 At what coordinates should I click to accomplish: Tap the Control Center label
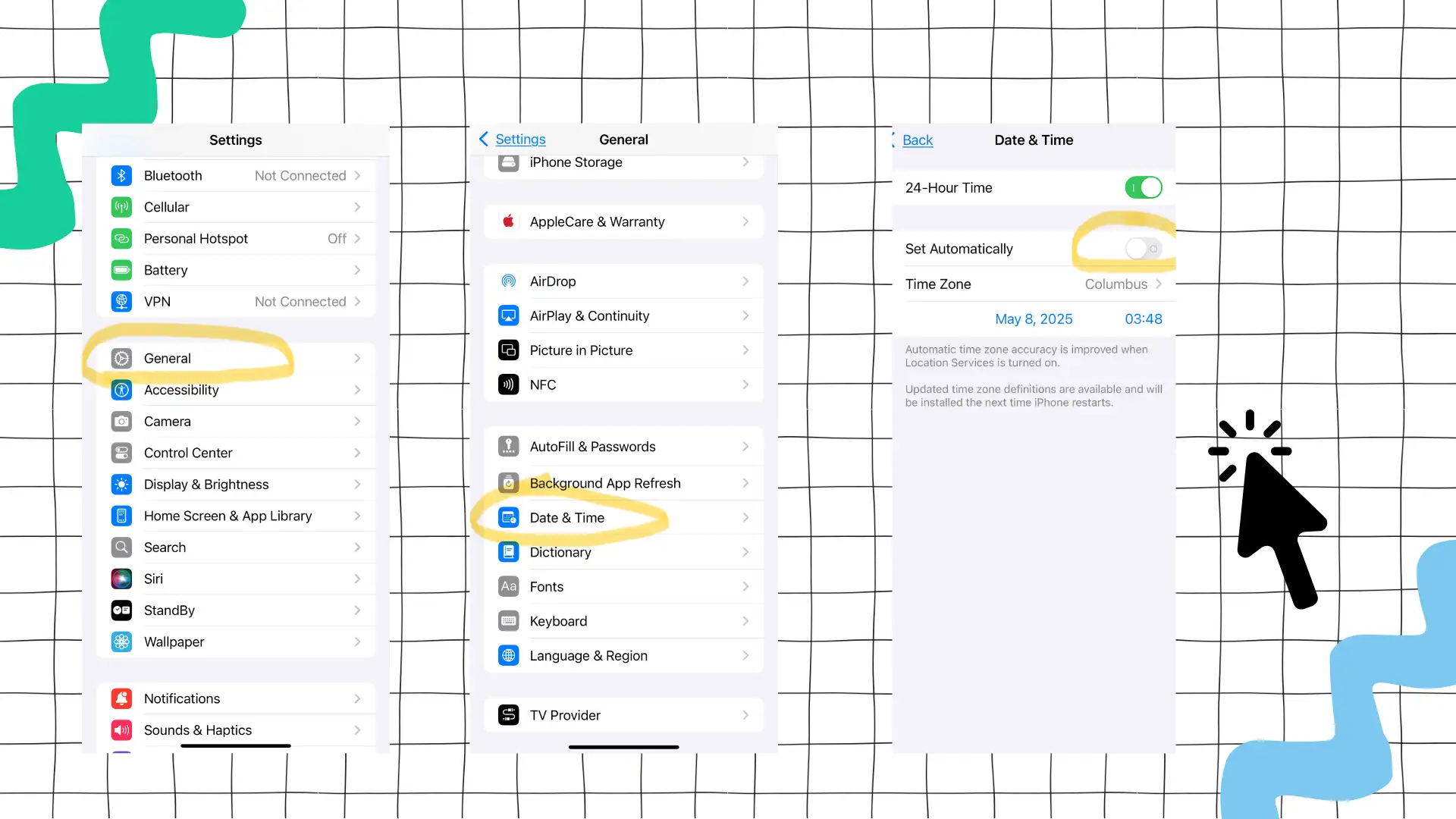[188, 453]
